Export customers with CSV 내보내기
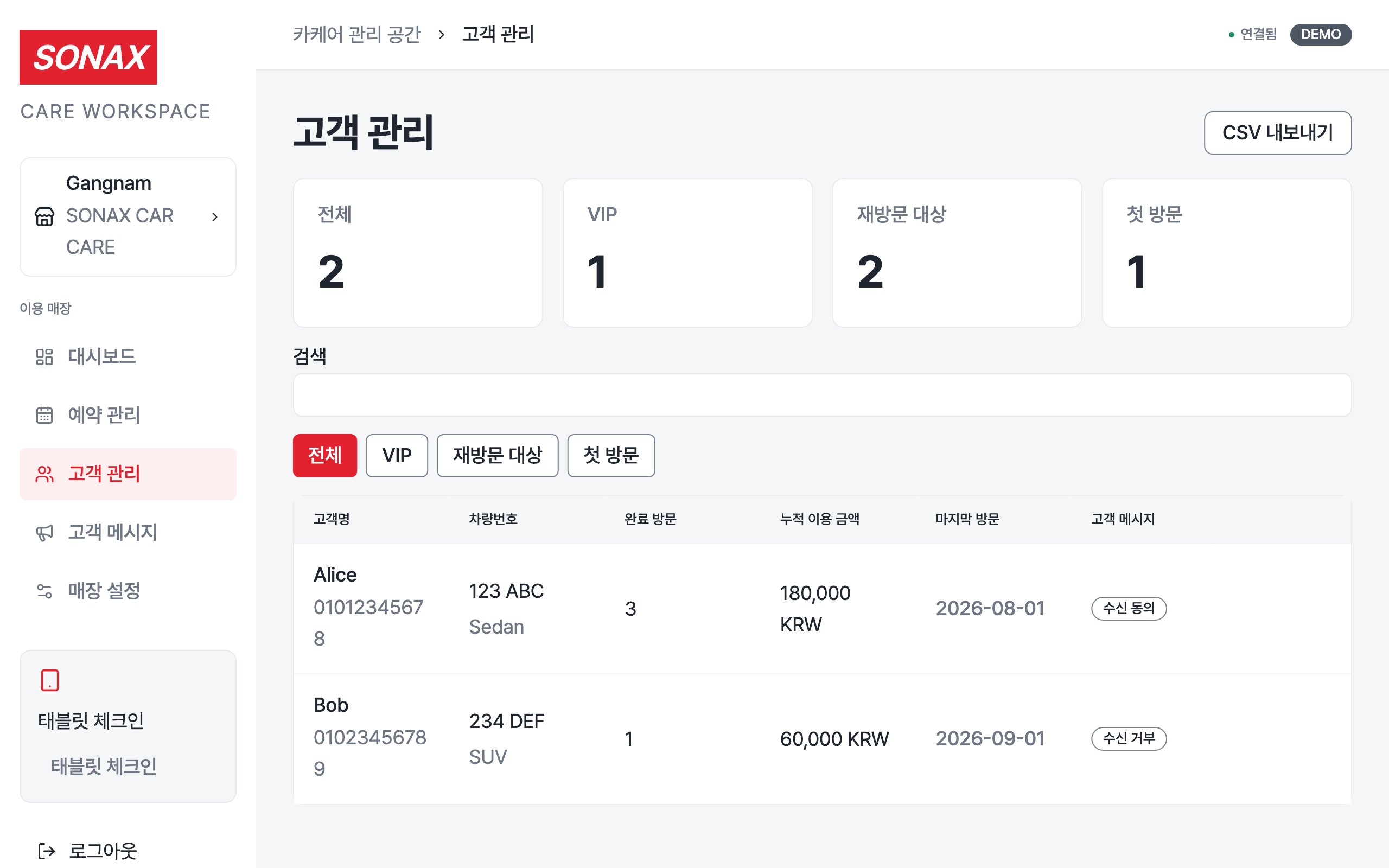The image size is (1389, 868). [1277, 132]
